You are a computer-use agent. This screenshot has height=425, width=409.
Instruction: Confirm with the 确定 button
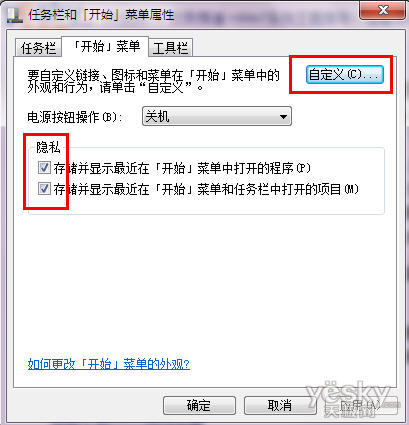(199, 405)
